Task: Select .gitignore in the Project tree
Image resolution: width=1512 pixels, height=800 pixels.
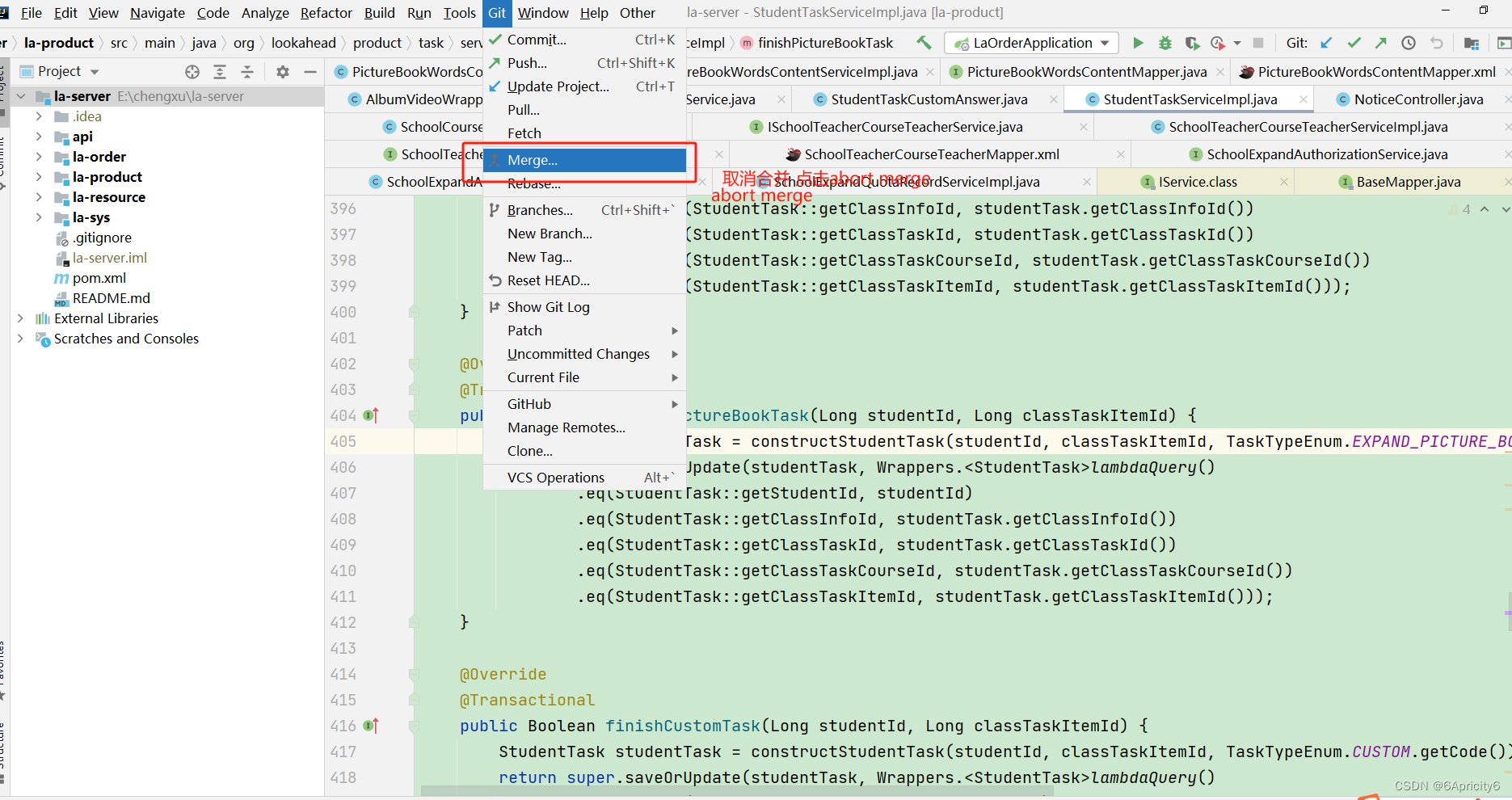Action: pyautogui.click(x=102, y=238)
